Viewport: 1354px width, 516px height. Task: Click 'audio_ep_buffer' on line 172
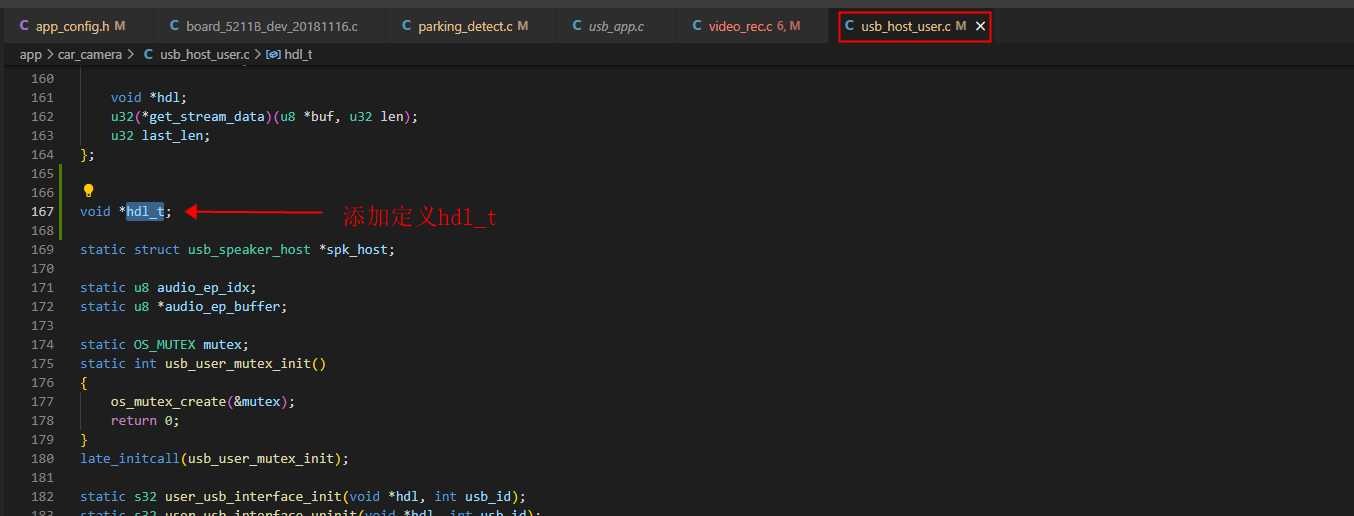(x=222, y=306)
